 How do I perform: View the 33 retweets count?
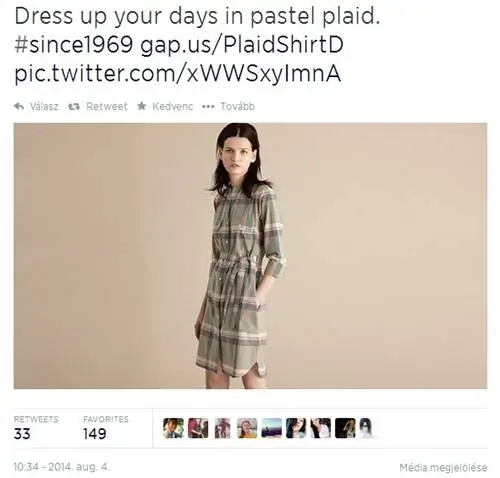click(x=22, y=434)
